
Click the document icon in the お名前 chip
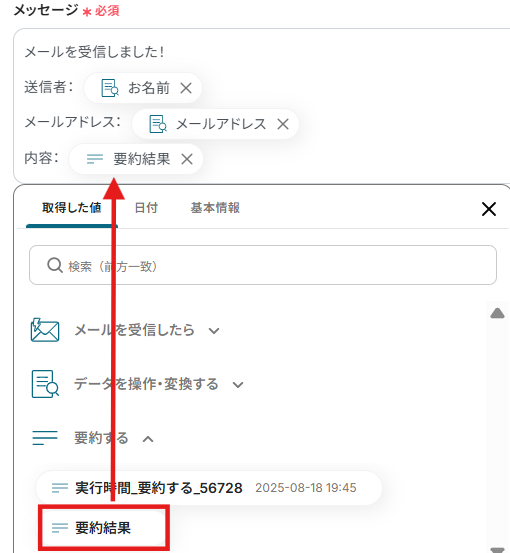(110, 88)
